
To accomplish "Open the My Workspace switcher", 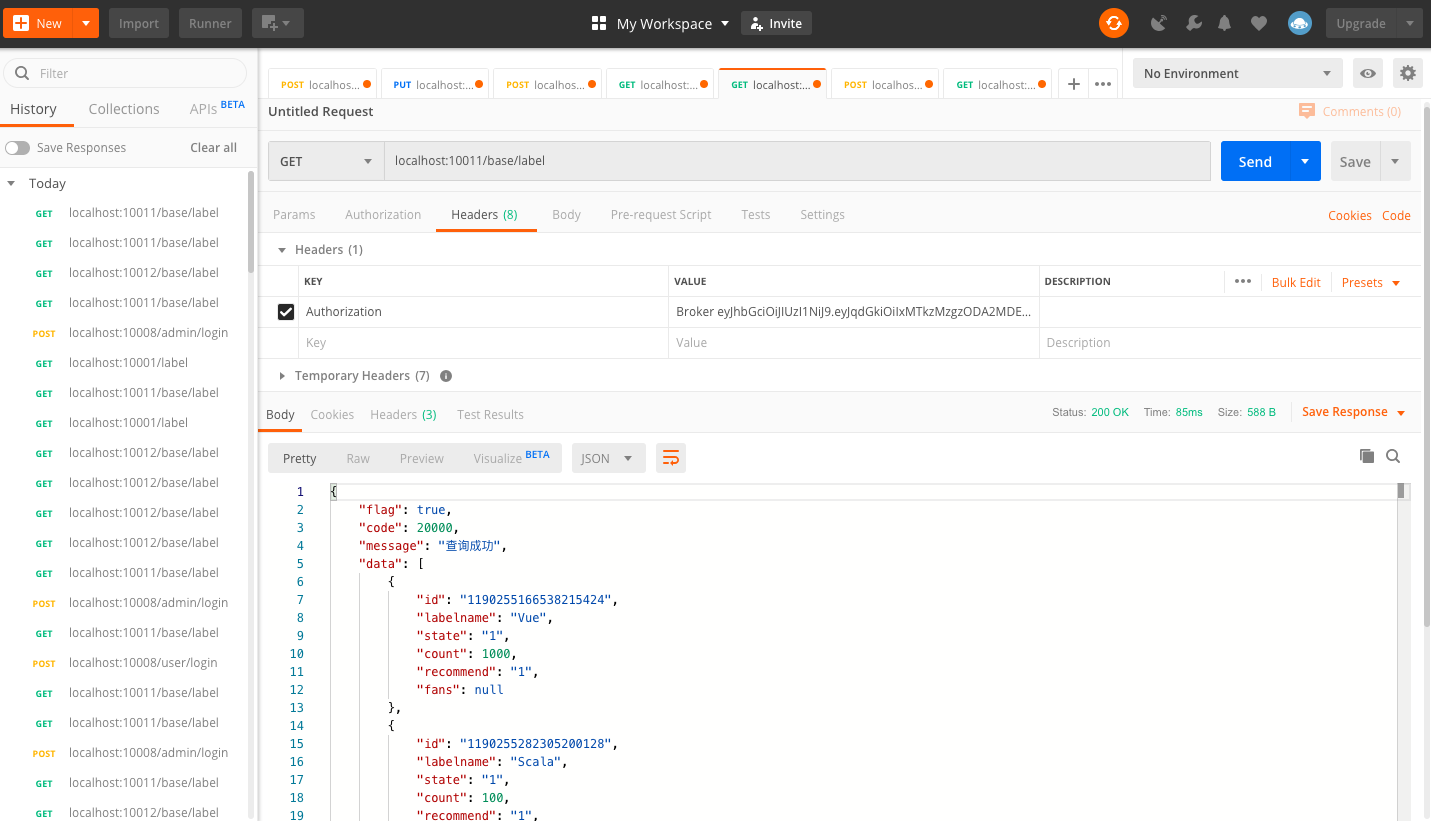I will click(x=672, y=23).
